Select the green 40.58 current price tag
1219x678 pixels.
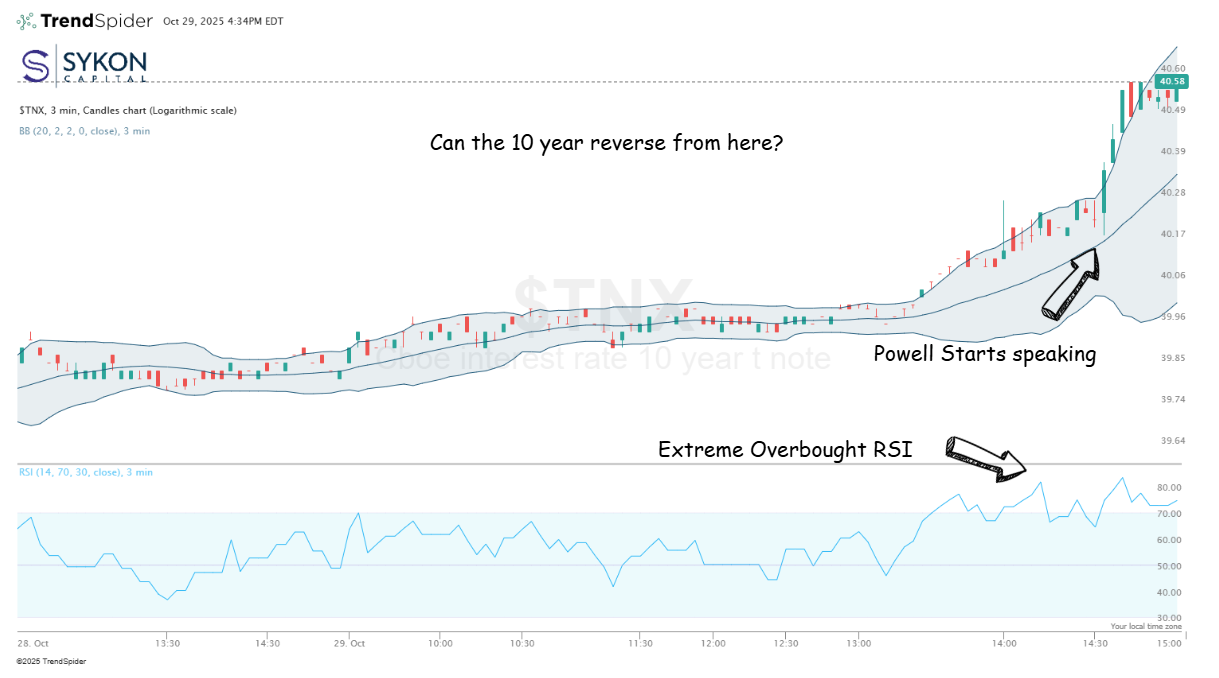click(x=1170, y=81)
